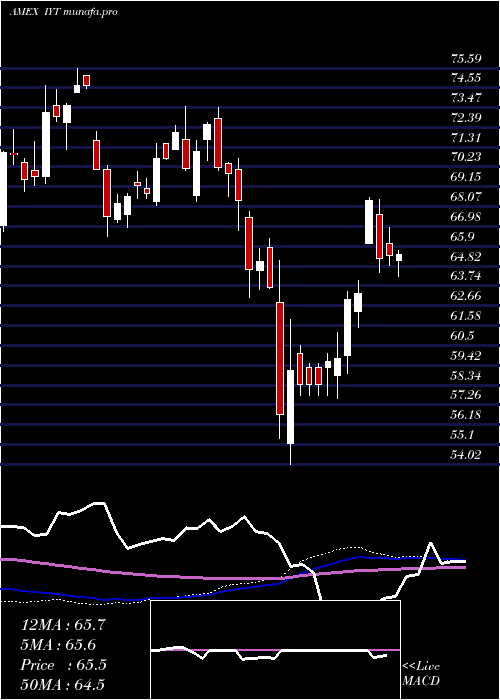Click the 73.47 price axis label
500x700 pixels.
pyautogui.click(x=466, y=98)
